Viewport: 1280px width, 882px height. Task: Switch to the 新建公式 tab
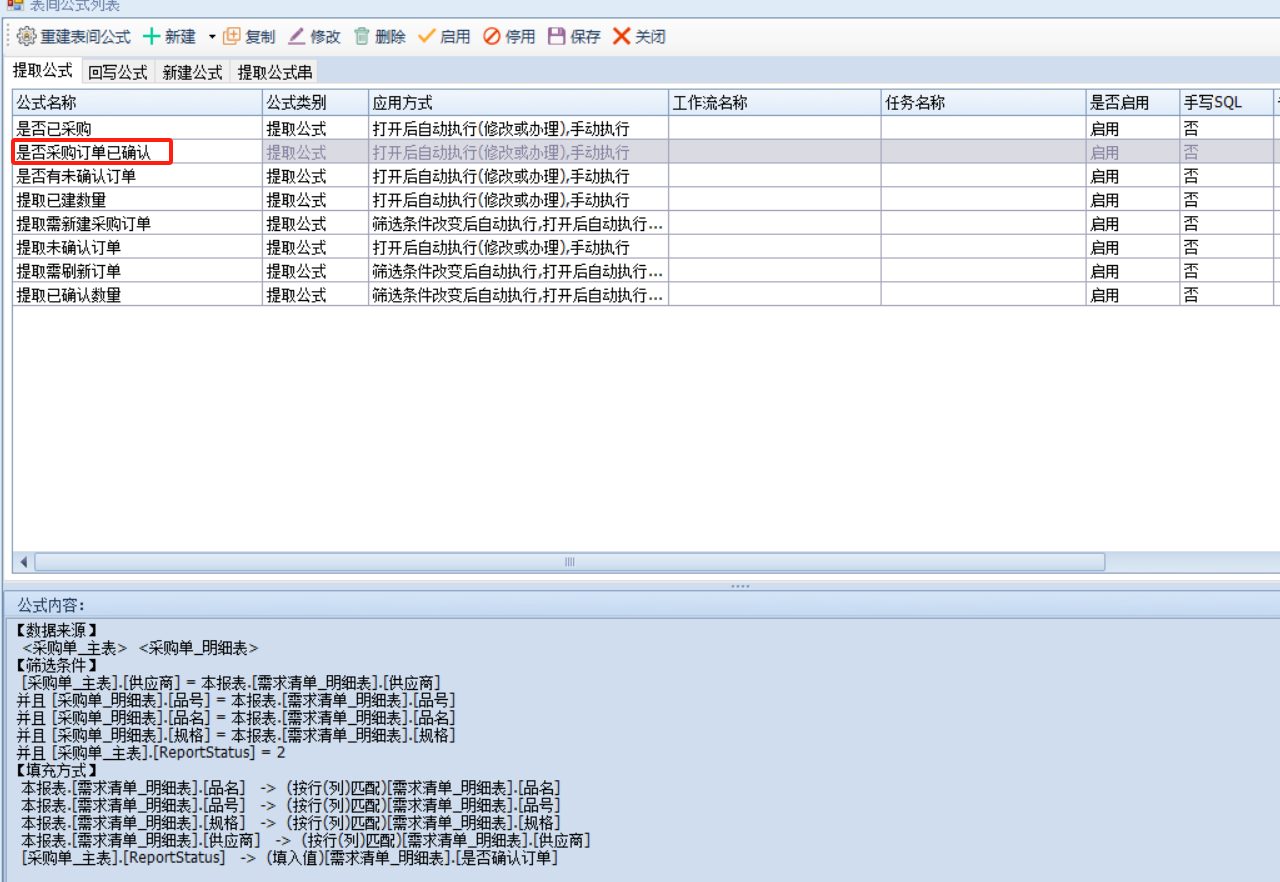[x=192, y=72]
